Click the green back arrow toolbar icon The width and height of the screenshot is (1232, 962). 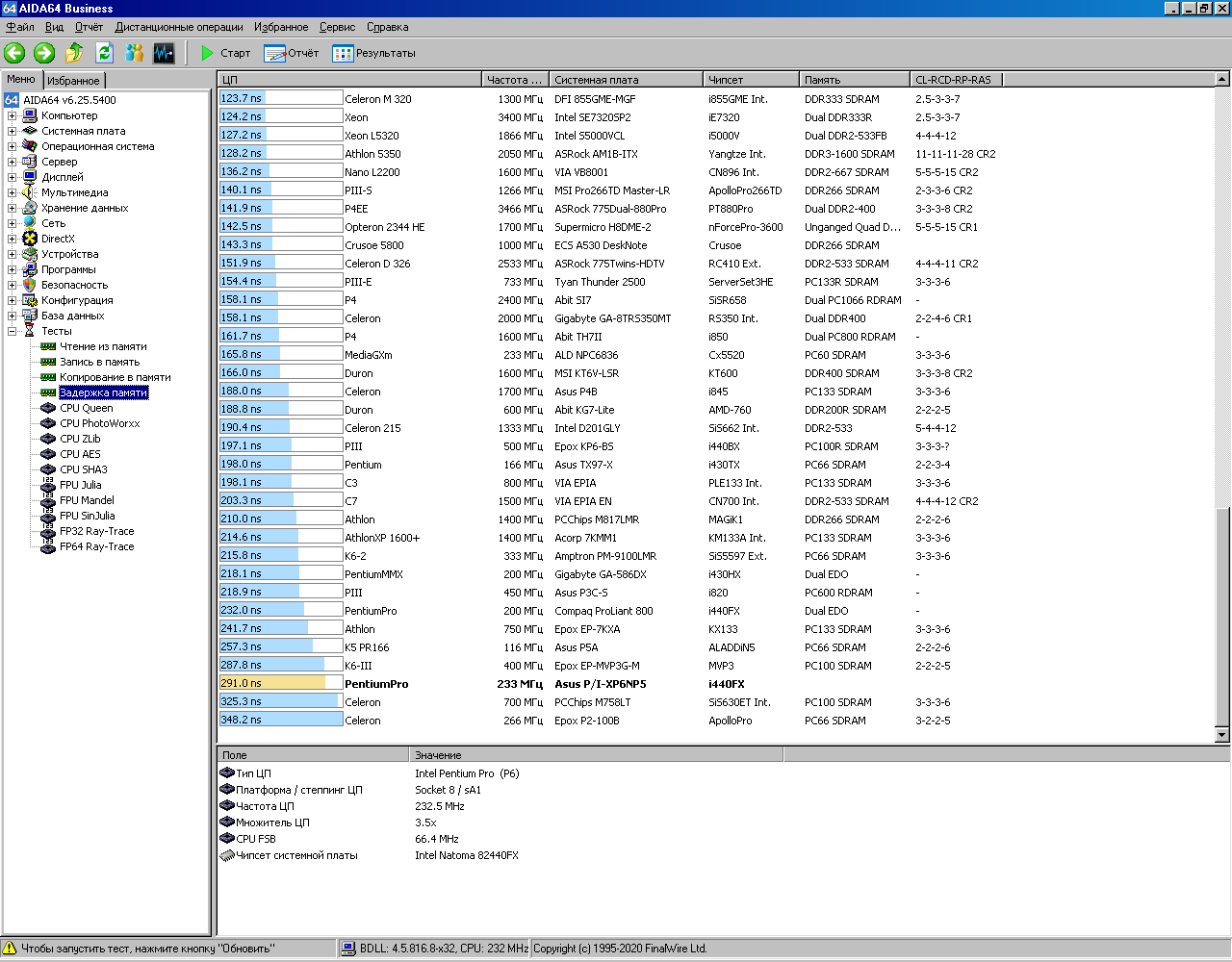coord(14,53)
